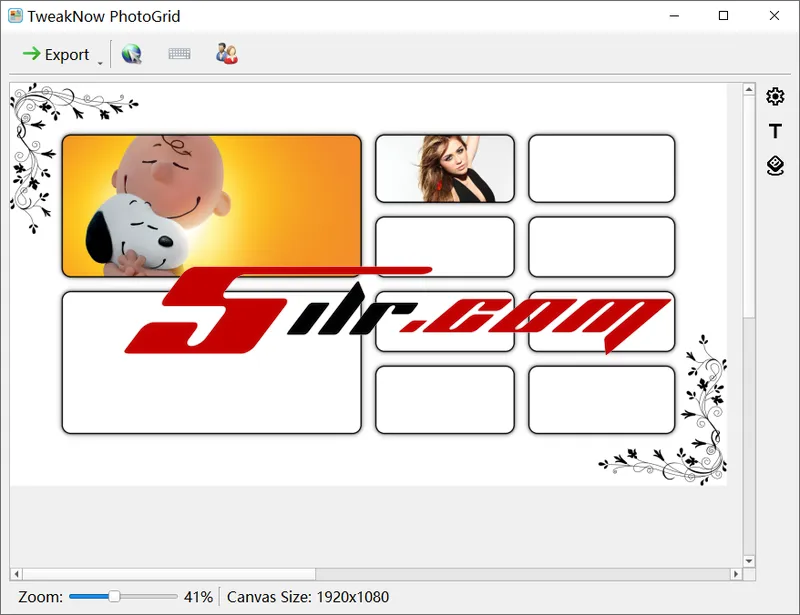Viewport: 800px width, 615px height.
Task: Click the Canvas Size: 1920x1080 text
Action: [308, 597]
